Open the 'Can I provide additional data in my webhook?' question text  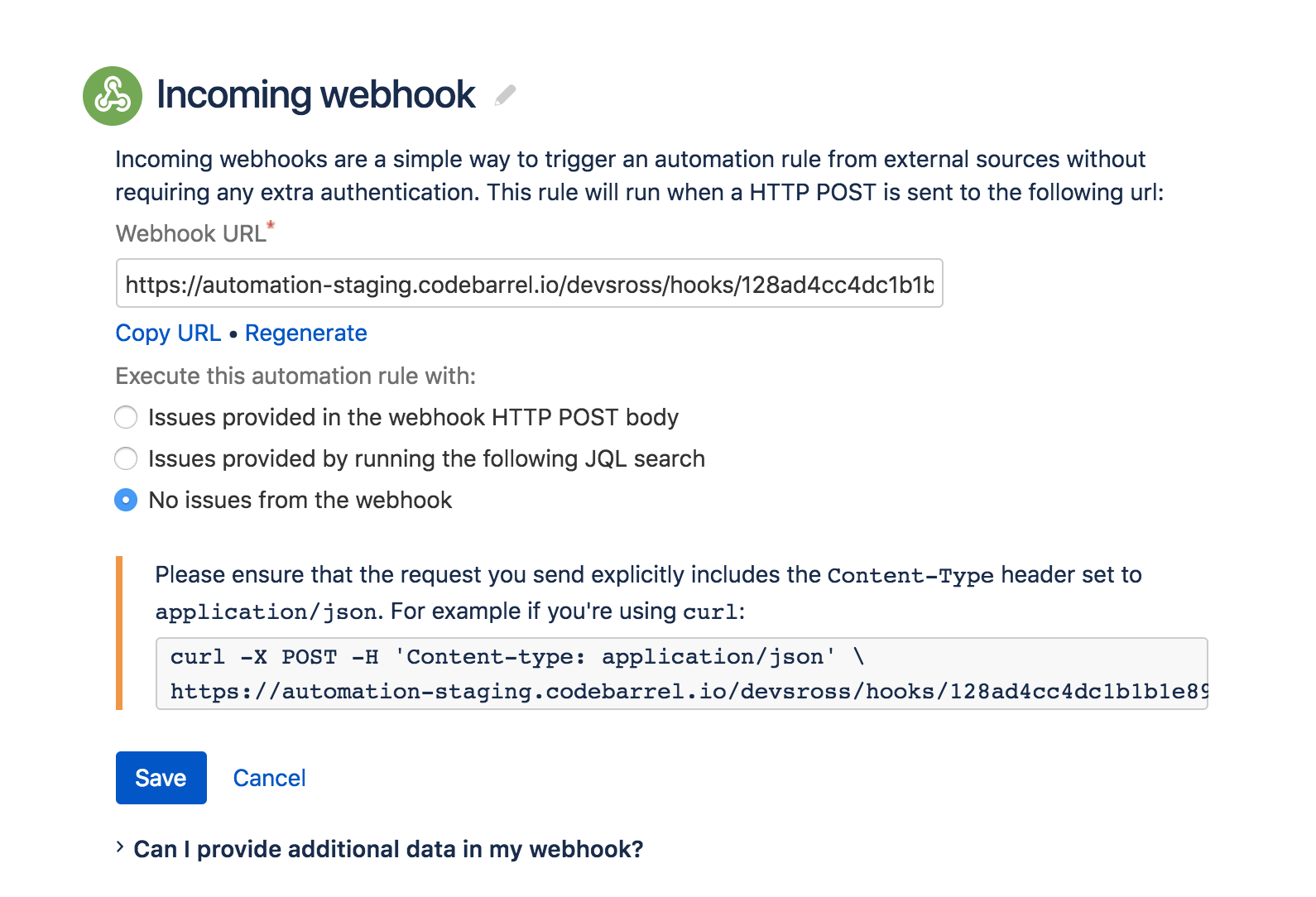click(388, 849)
